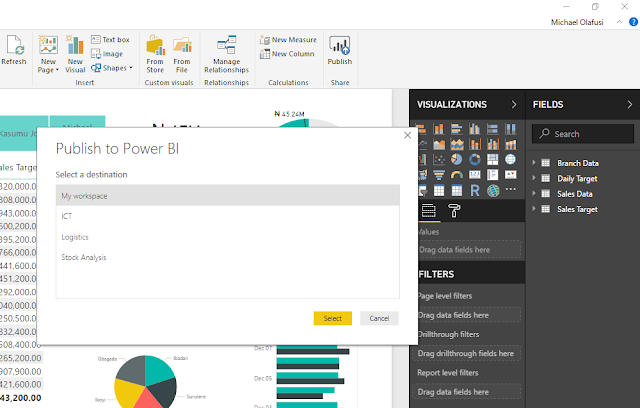The height and width of the screenshot is (408, 640).
Task: Select the card (123) visual
Action: (475, 175)
